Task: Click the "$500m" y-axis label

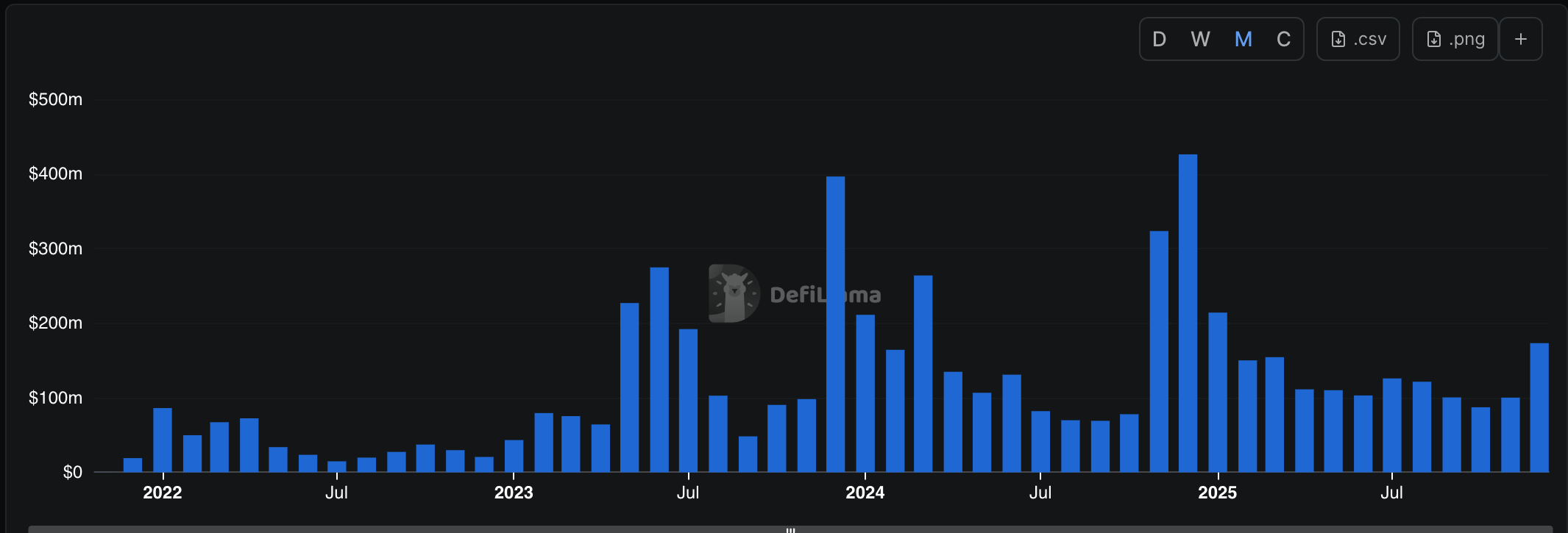Action: 55,99
